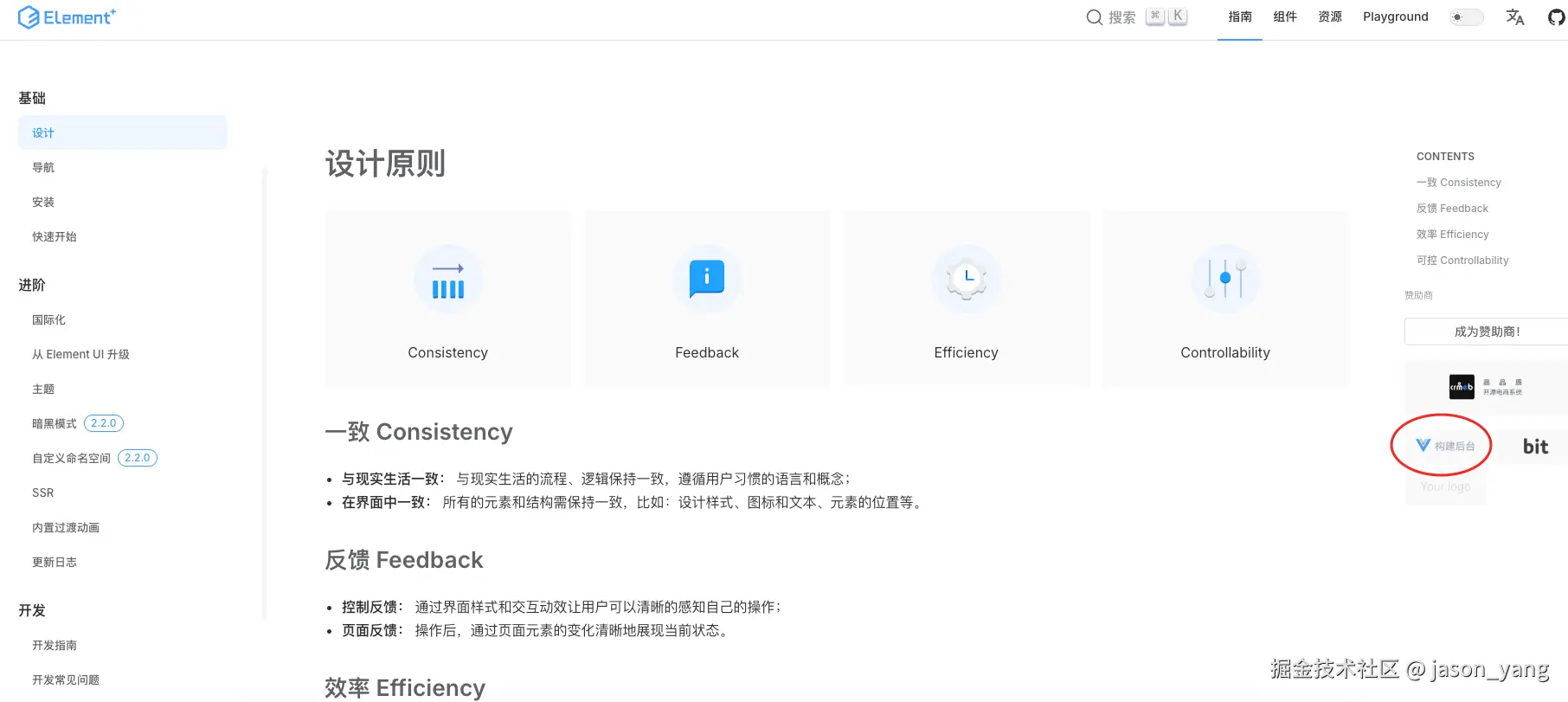
Task: Click the 反馈 Feedback heading
Action: point(404,560)
